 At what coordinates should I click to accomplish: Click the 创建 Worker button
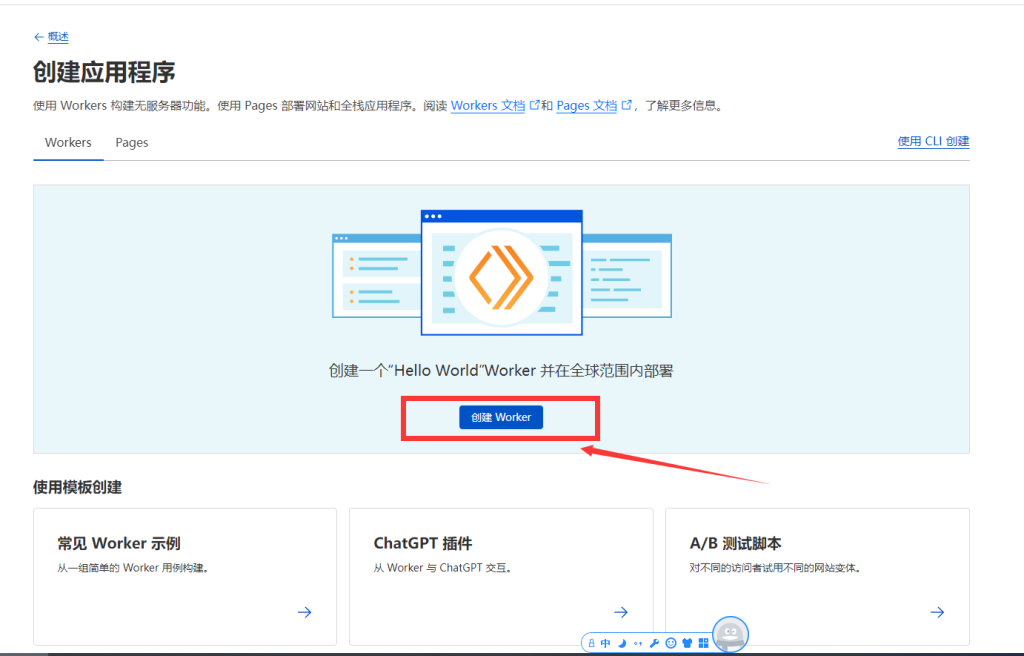[500, 417]
